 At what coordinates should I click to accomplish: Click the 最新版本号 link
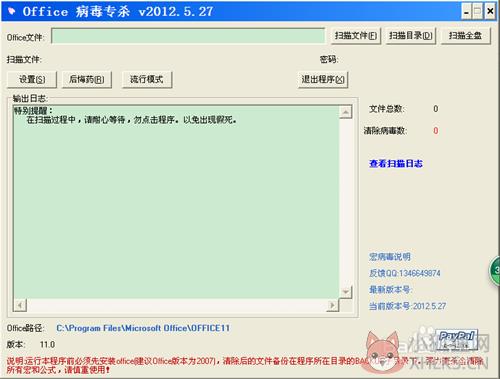390,289
